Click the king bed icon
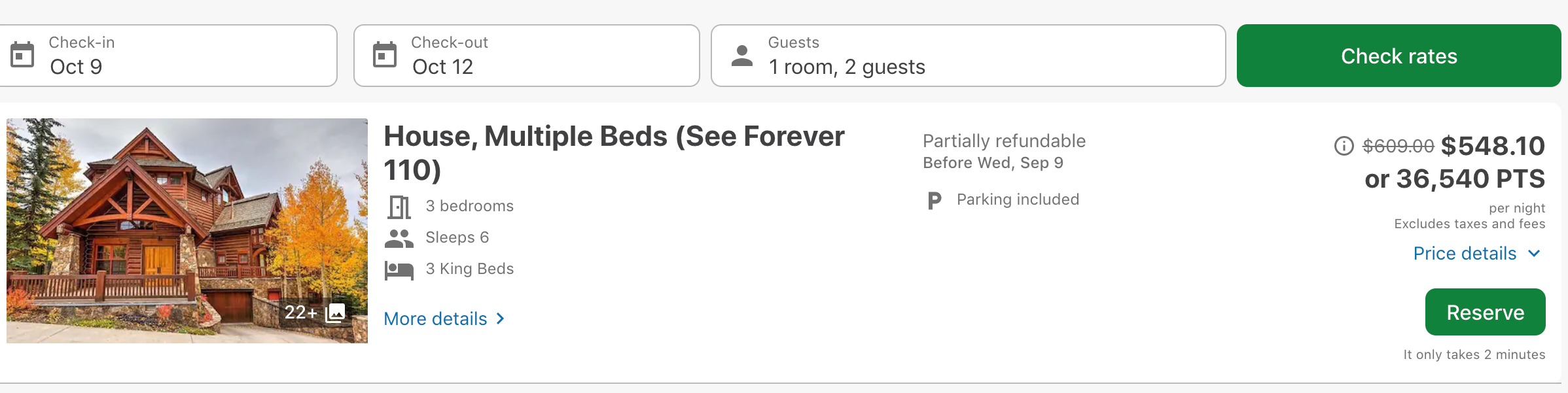This screenshot has width=1568, height=393. (x=399, y=269)
